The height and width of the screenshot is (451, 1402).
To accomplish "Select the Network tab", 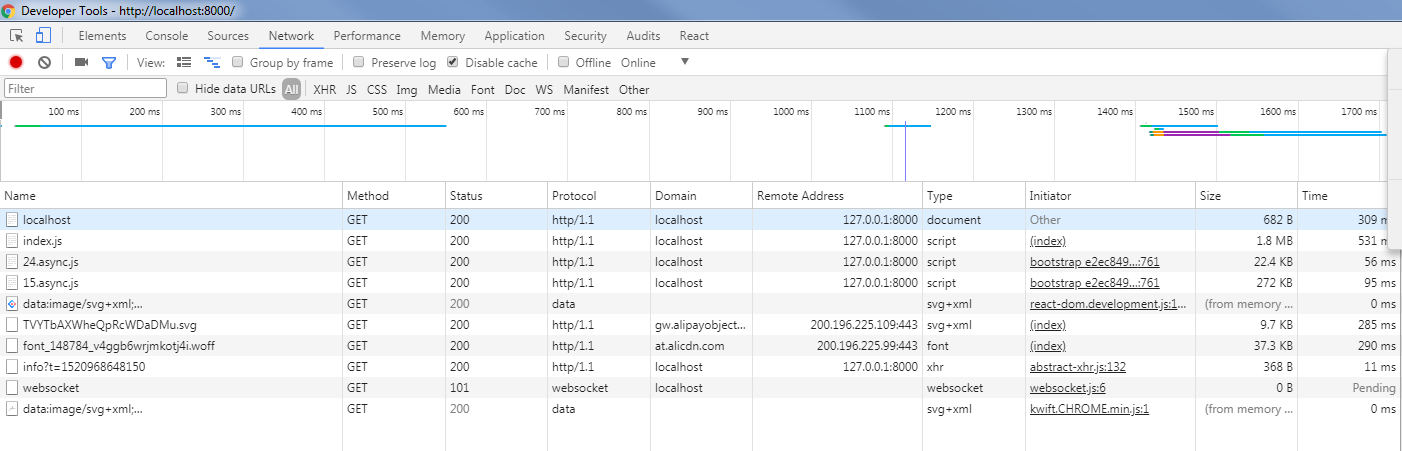I will tap(291, 36).
